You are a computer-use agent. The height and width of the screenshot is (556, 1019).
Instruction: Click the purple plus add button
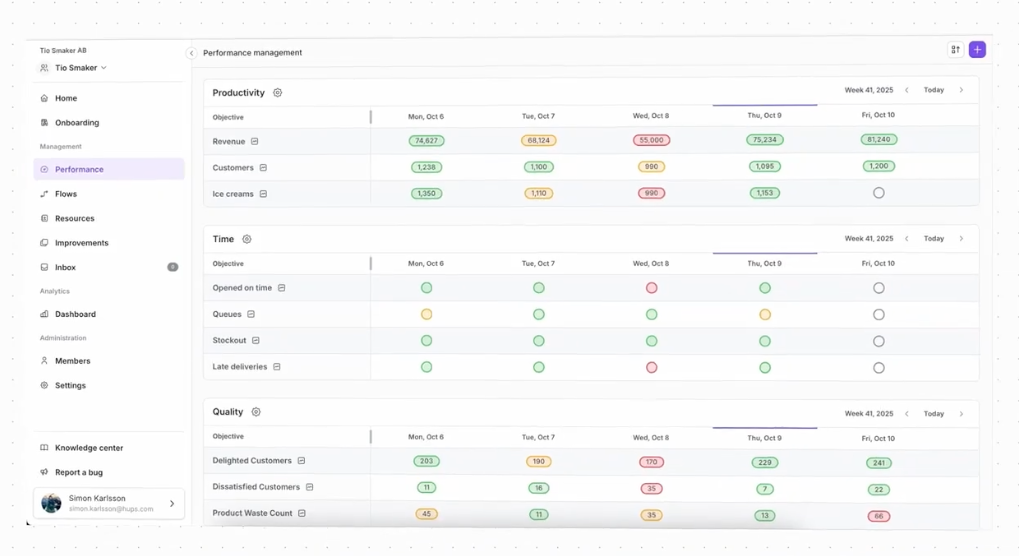977,50
